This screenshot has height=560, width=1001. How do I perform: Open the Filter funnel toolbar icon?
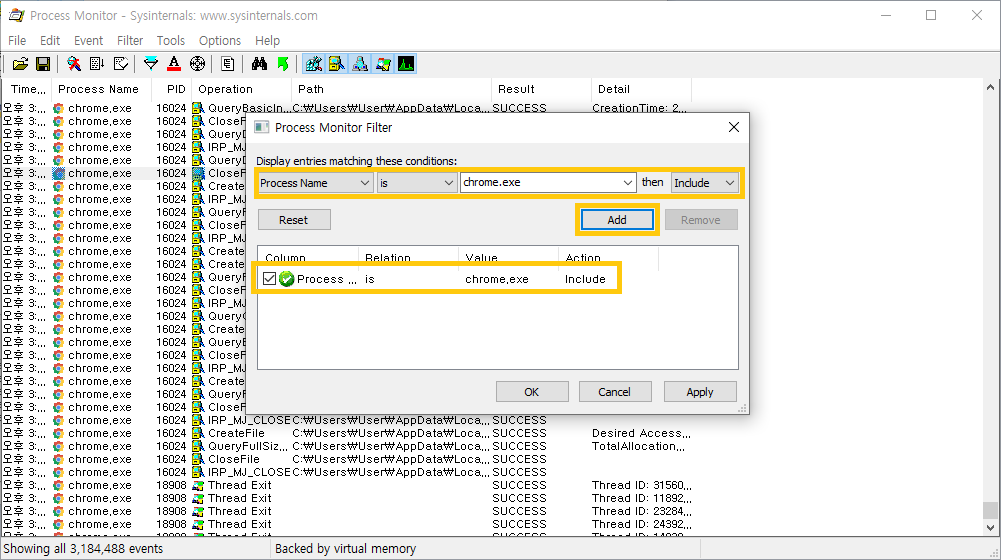pyautogui.click(x=151, y=64)
